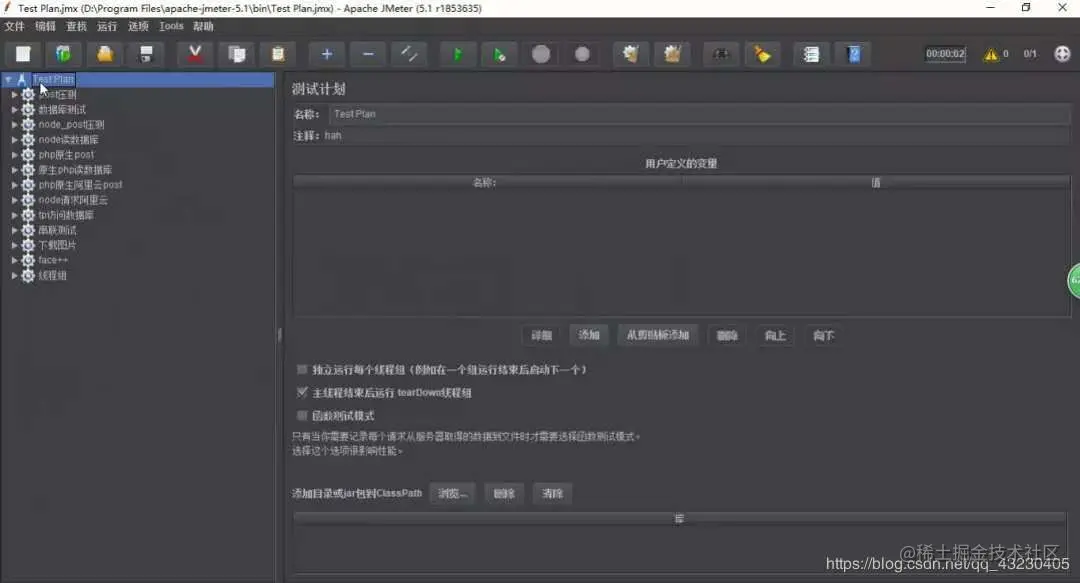The image size is (1080, 583).
Task: Collapse all nodes with the minus icon
Action: point(368,54)
